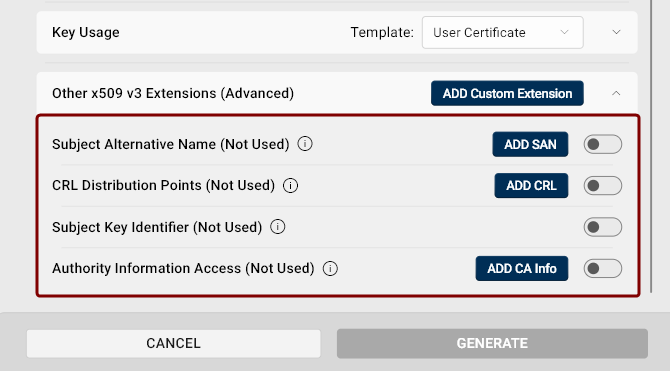The width and height of the screenshot is (670, 371).
Task: Collapse the Other x509 v3 Extensions section
Action: 616,93
